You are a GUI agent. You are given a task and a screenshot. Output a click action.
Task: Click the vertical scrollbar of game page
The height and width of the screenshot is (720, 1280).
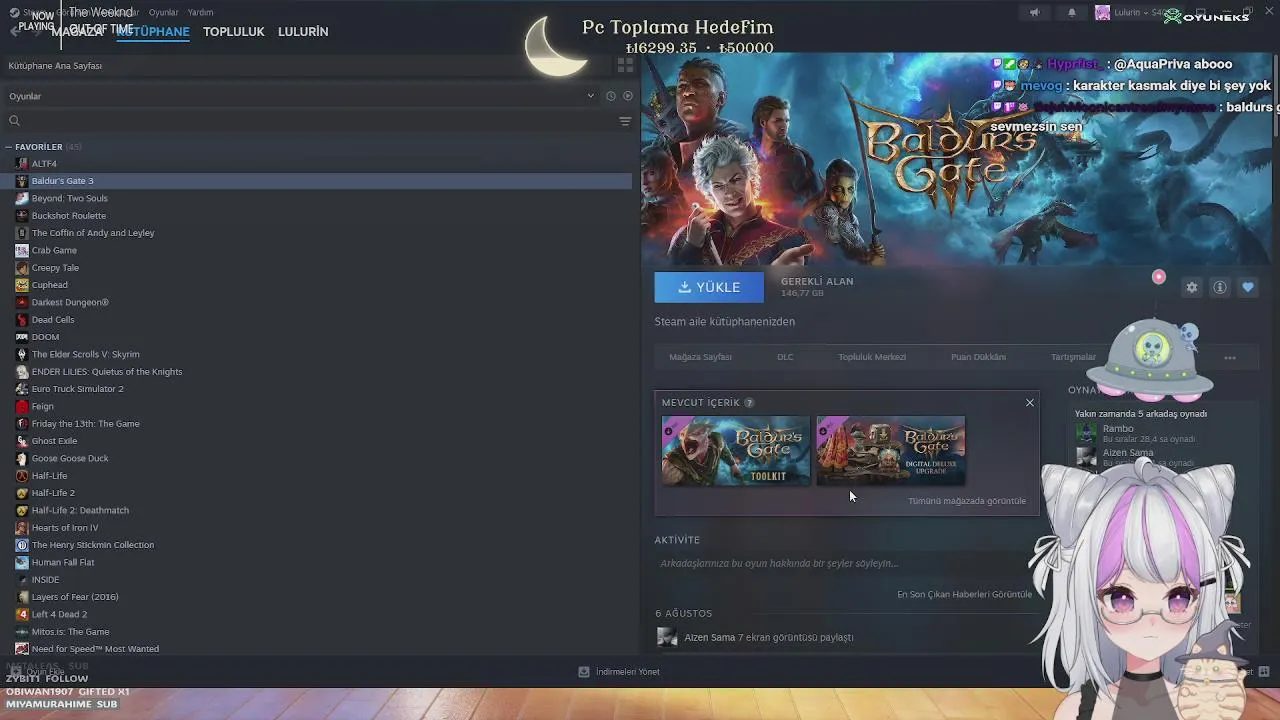coord(1275,95)
